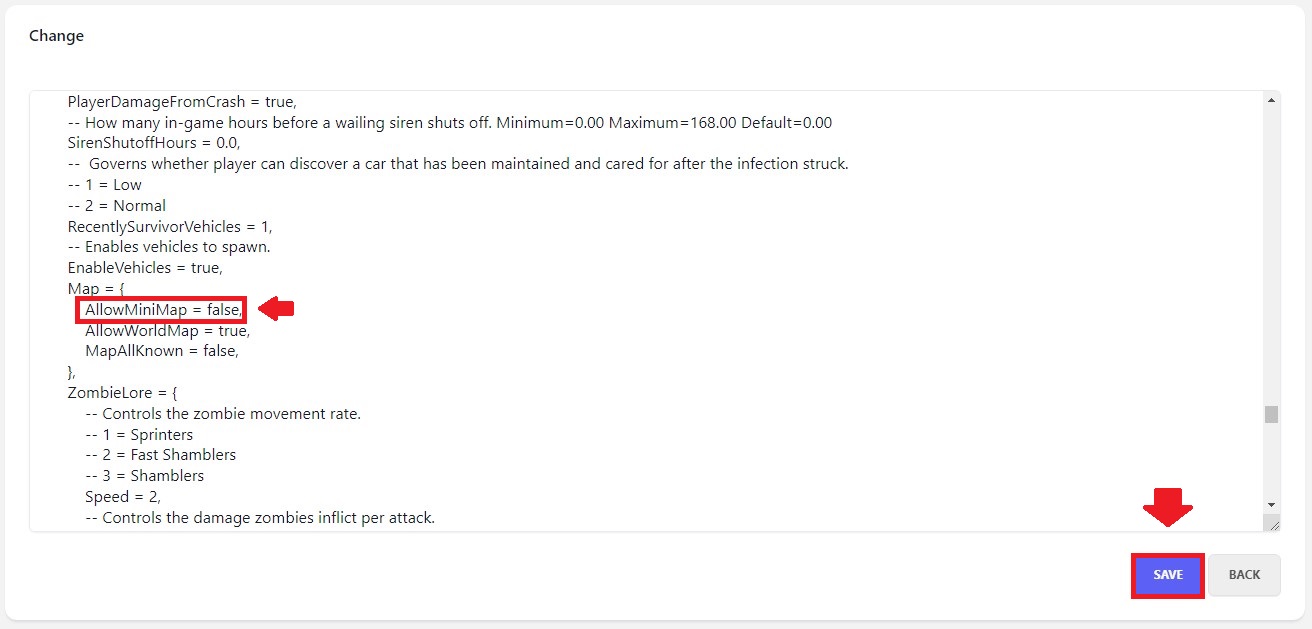Click the Map = { line
The width and height of the screenshot is (1312, 629).
coord(92,288)
